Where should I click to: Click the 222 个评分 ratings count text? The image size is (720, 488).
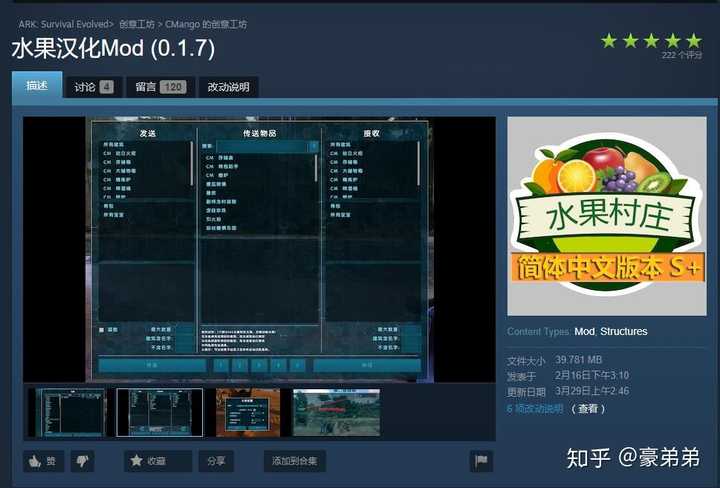pos(682,55)
